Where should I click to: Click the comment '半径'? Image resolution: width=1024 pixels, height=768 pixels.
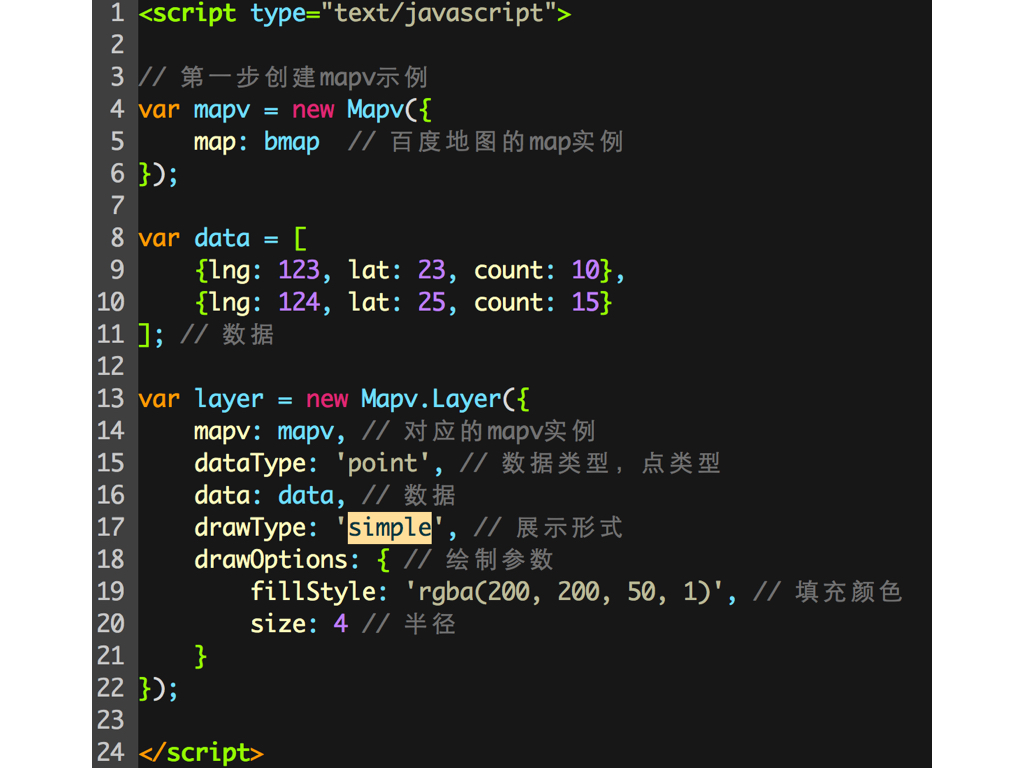tap(430, 624)
